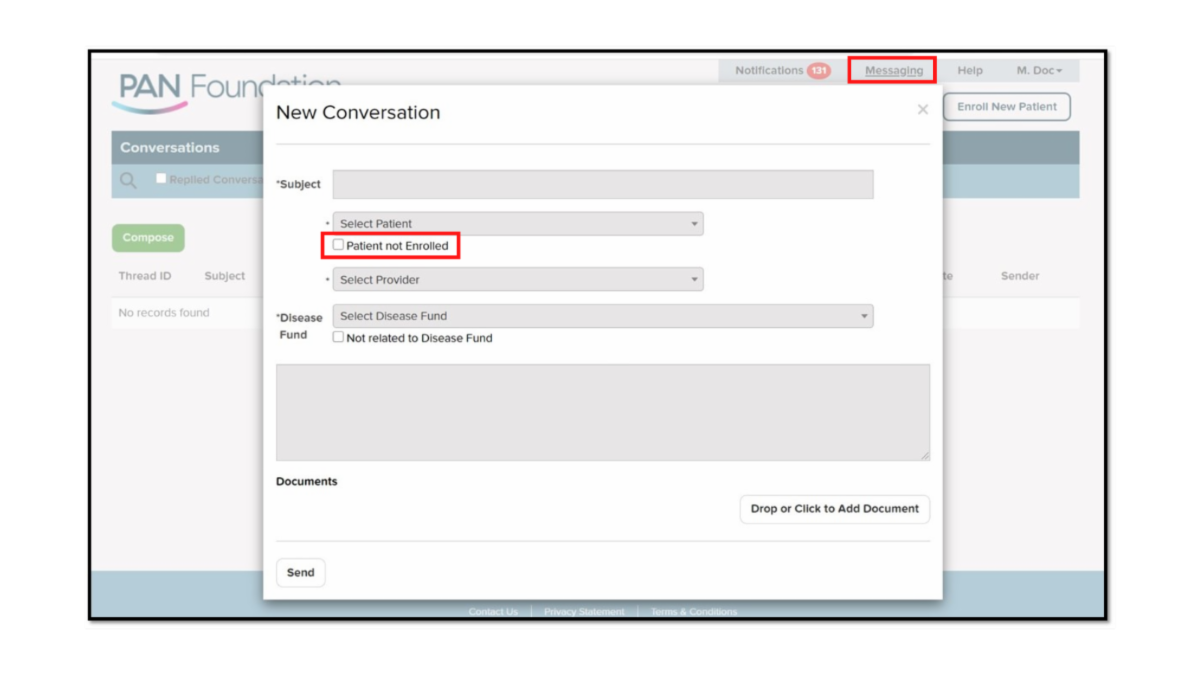Go to the Help menu item

click(x=969, y=71)
